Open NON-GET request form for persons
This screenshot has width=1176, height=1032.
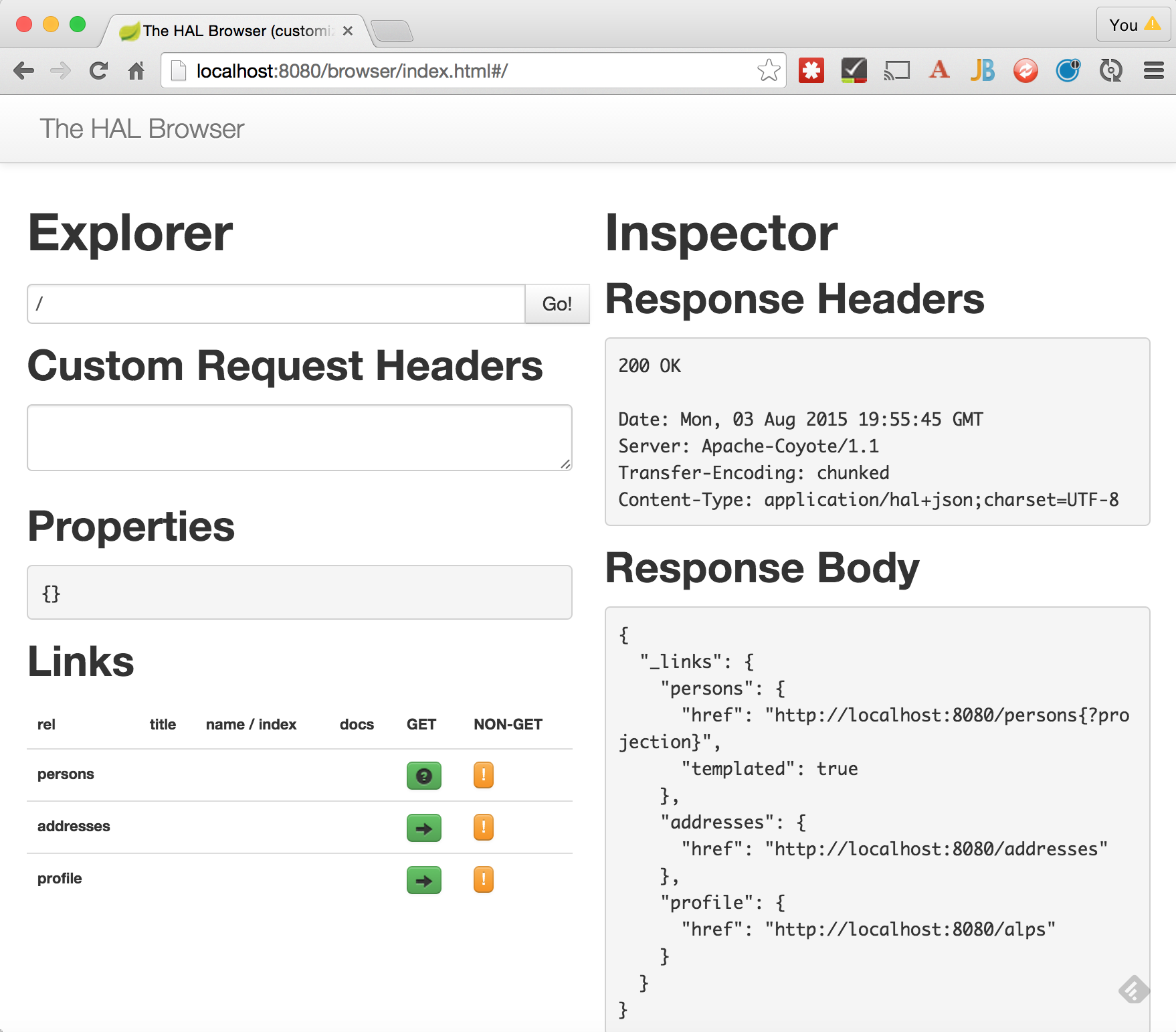483,776
